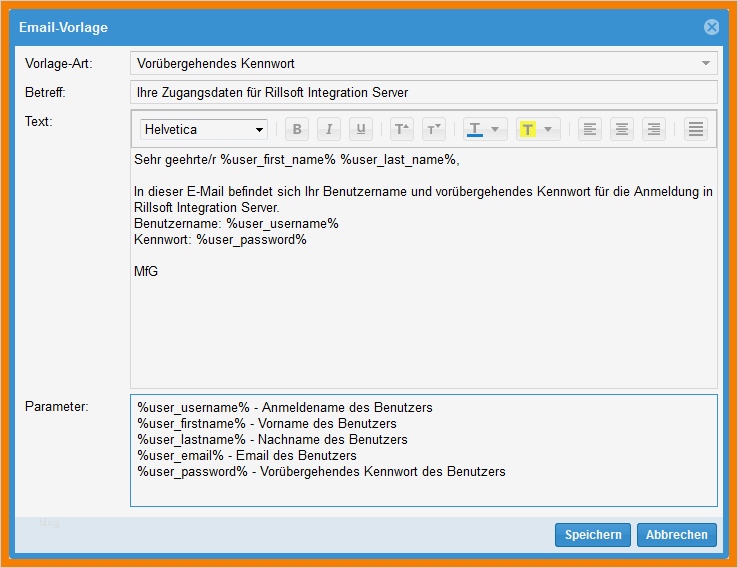Screen dimensions: 738x568
Task: Center align text in the editor
Action: click(622, 129)
